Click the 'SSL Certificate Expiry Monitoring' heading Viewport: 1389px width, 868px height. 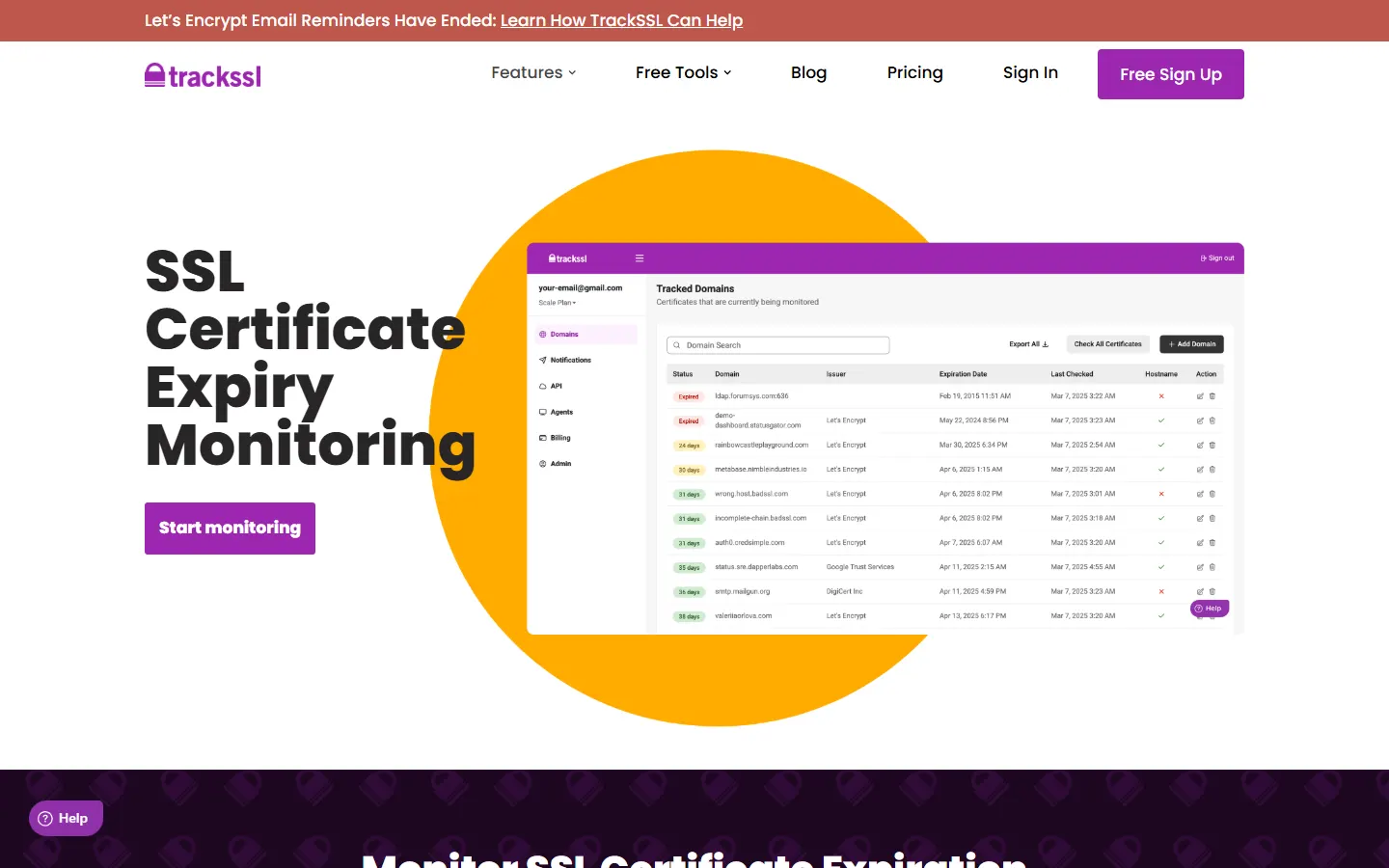(310, 359)
